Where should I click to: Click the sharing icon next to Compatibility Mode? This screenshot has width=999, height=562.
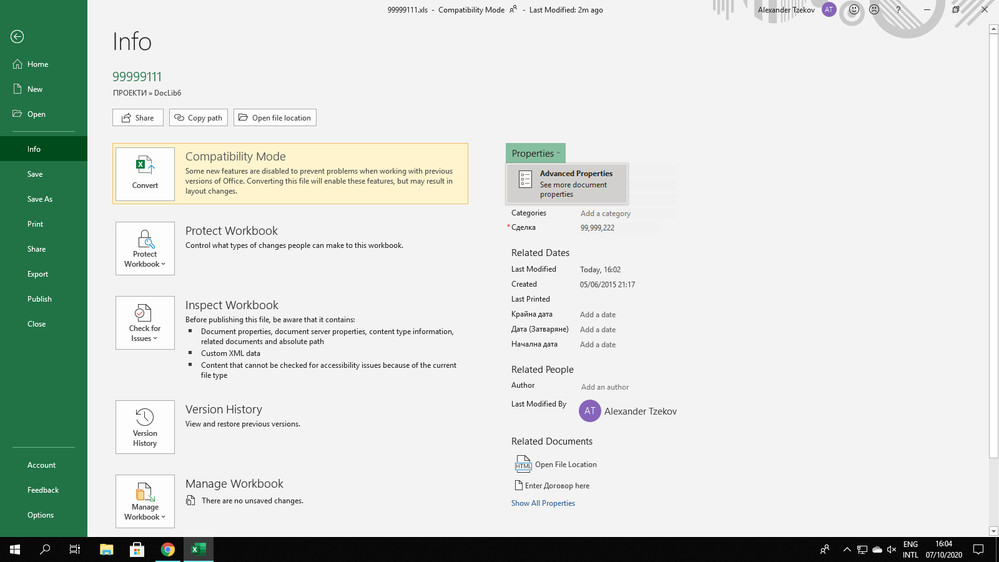coord(513,10)
